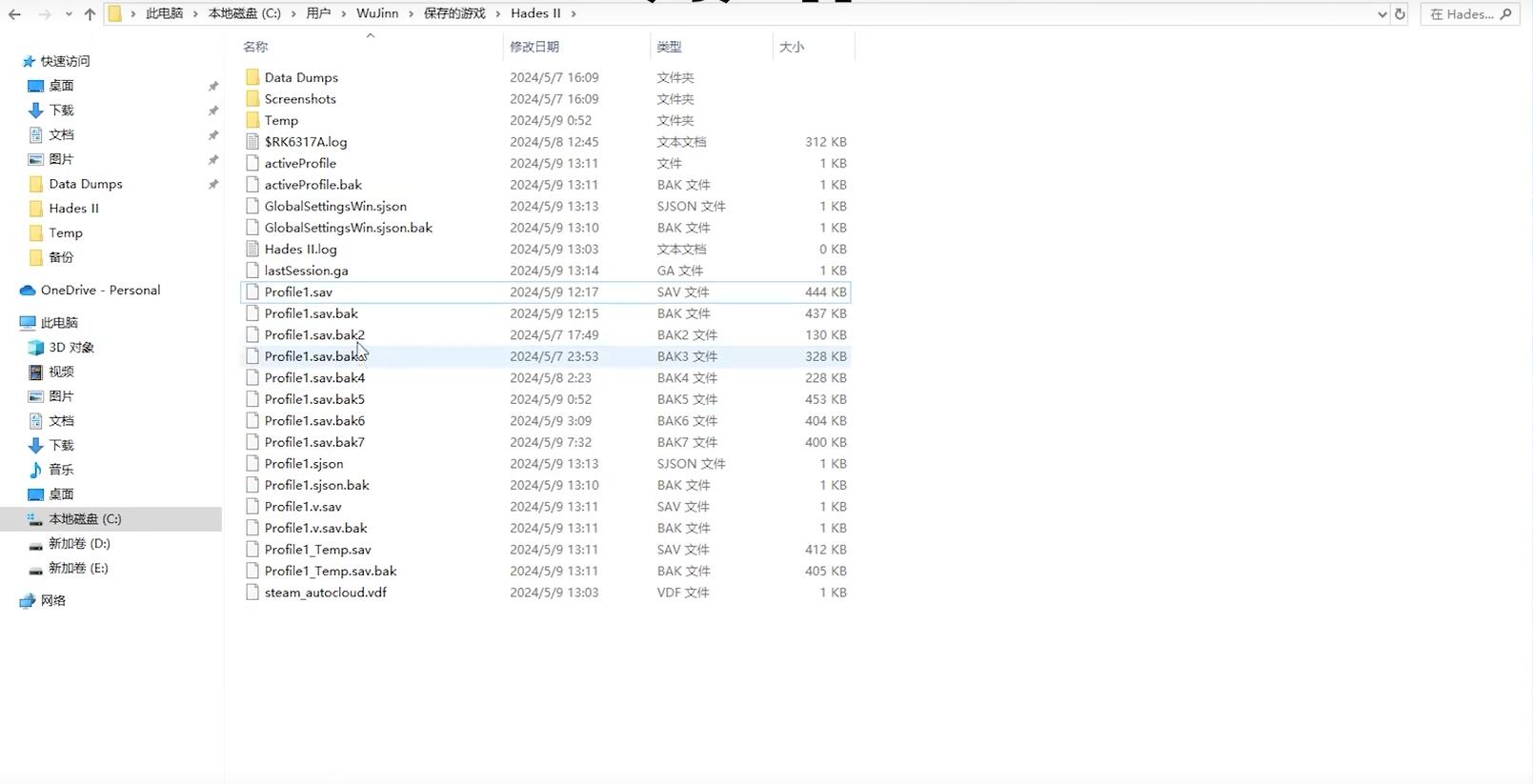Sort by the 修改日期 column header
1533x784 pixels.
535,47
